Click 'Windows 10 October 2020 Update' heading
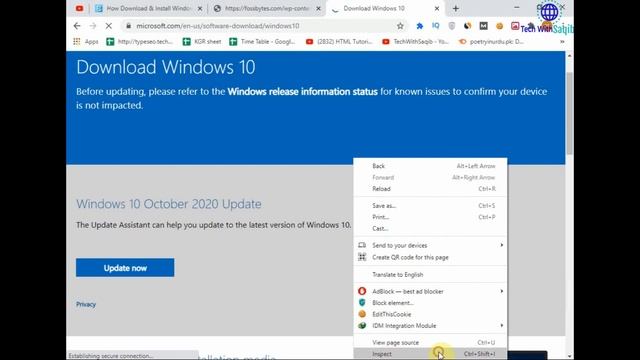This screenshot has width=640, height=360. point(169,204)
